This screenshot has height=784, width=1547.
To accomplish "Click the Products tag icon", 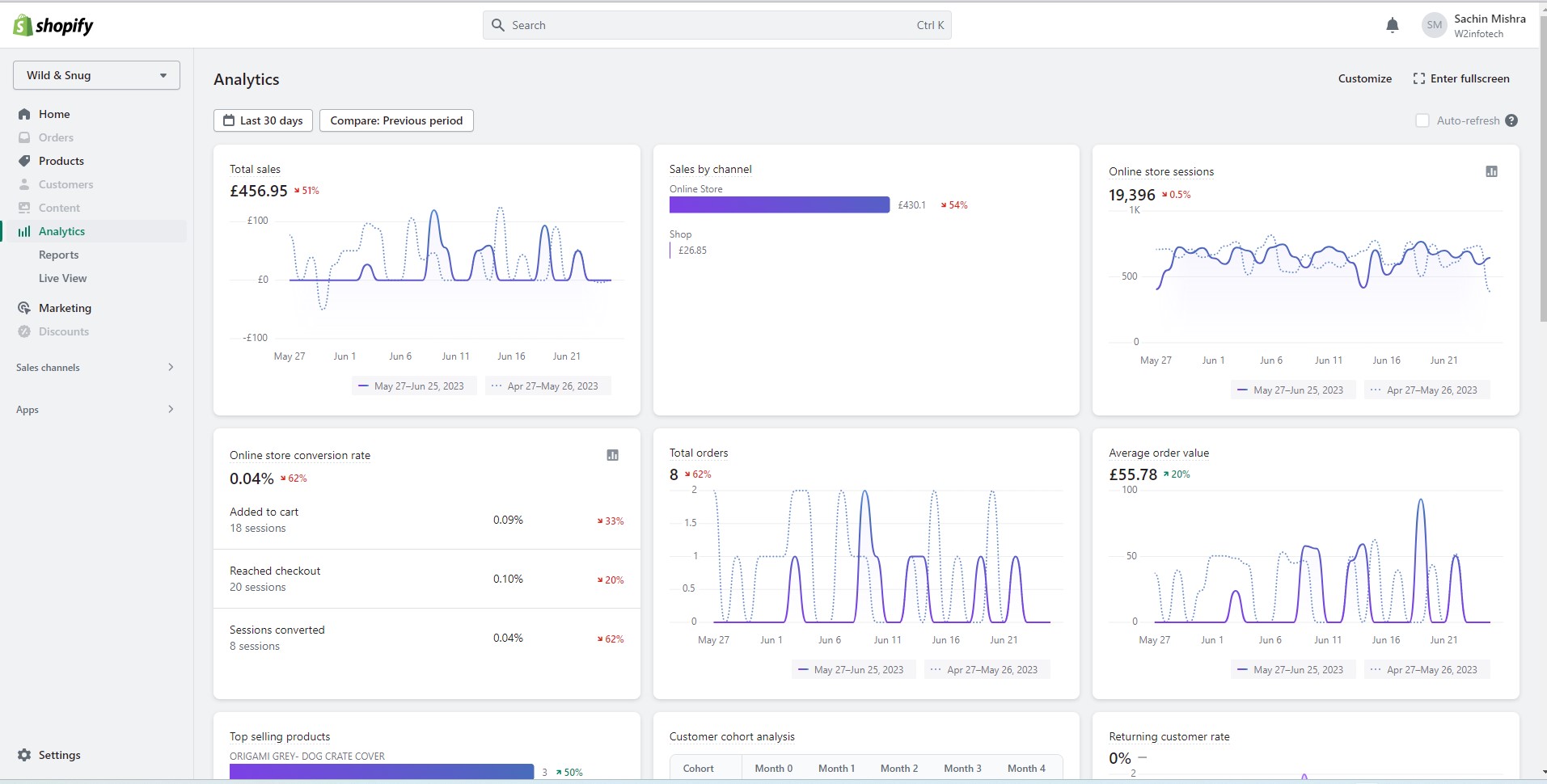I will pos(24,161).
